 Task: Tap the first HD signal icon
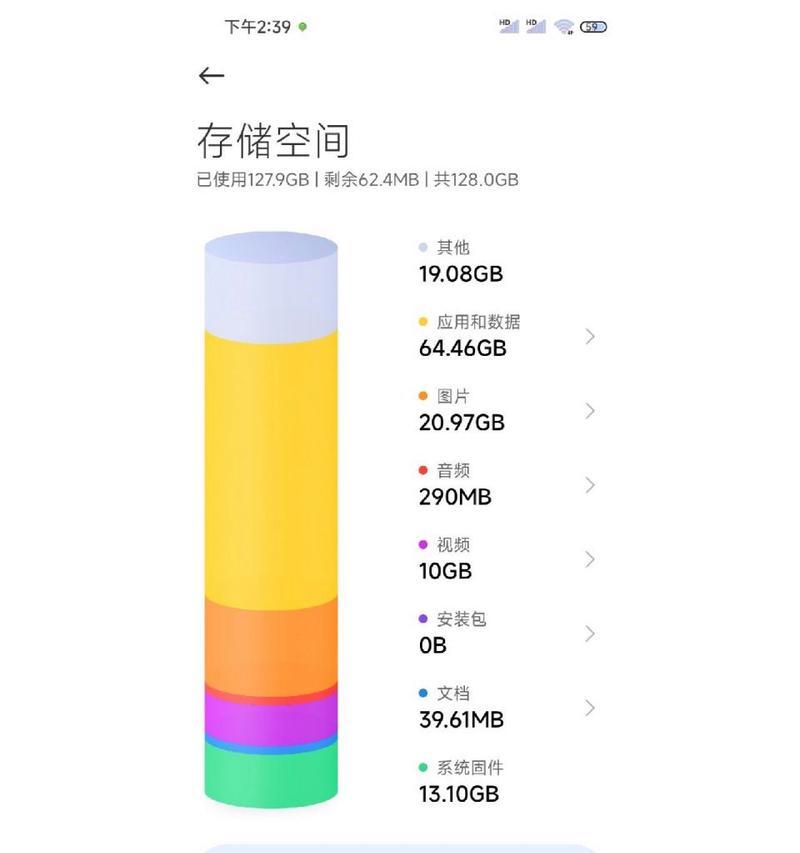click(508, 26)
